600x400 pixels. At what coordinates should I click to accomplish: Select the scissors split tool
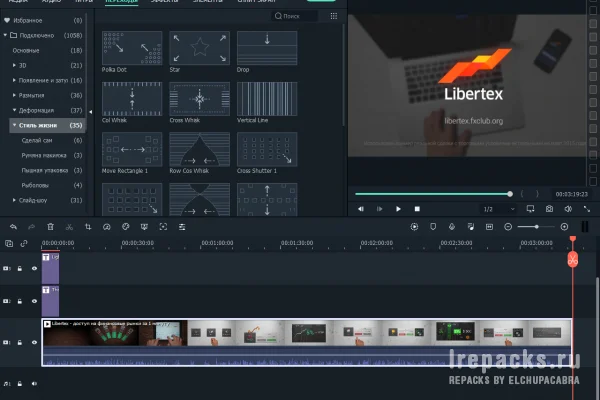coord(68,227)
